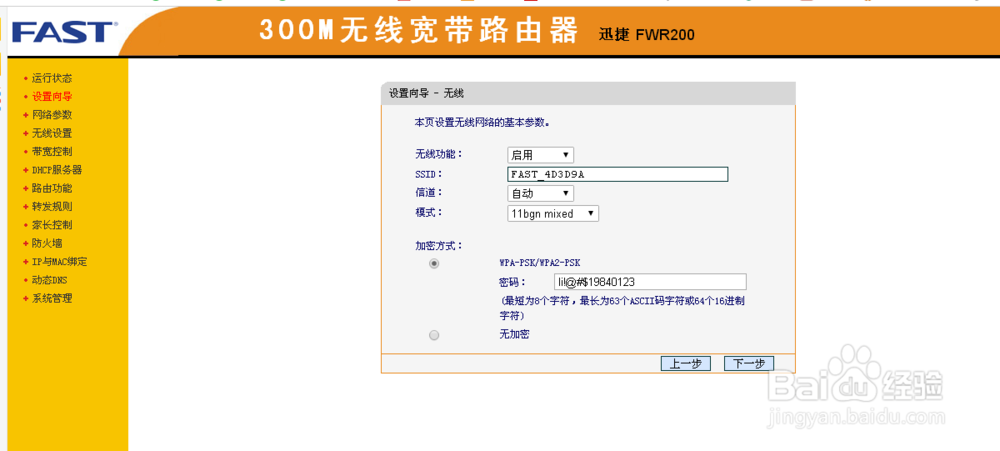Image resolution: width=1000 pixels, height=451 pixels.
Task: Open 动态DNS page
Action: (x=49, y=280)
